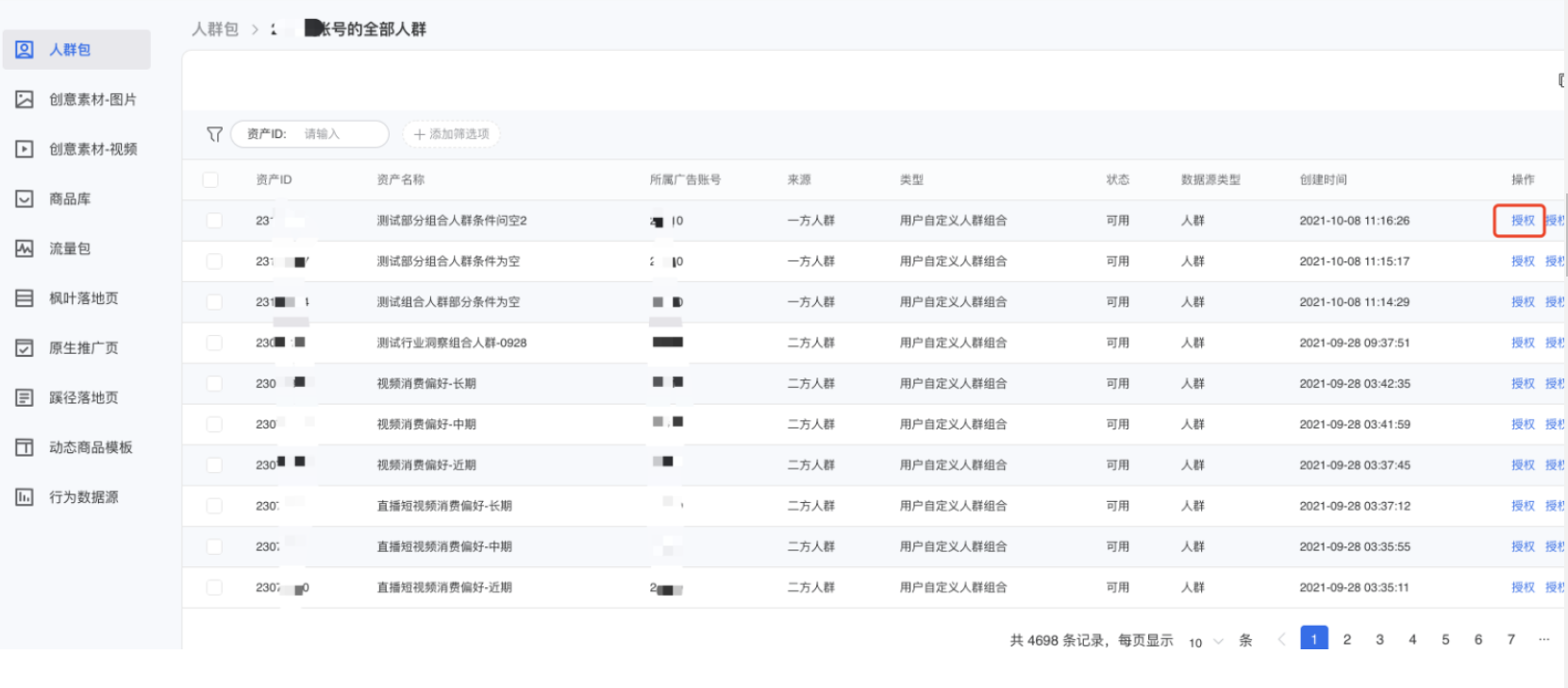Go to page 6 in pagination
The width and height of the screenshot is (1568, 688).
(1478, 640)
